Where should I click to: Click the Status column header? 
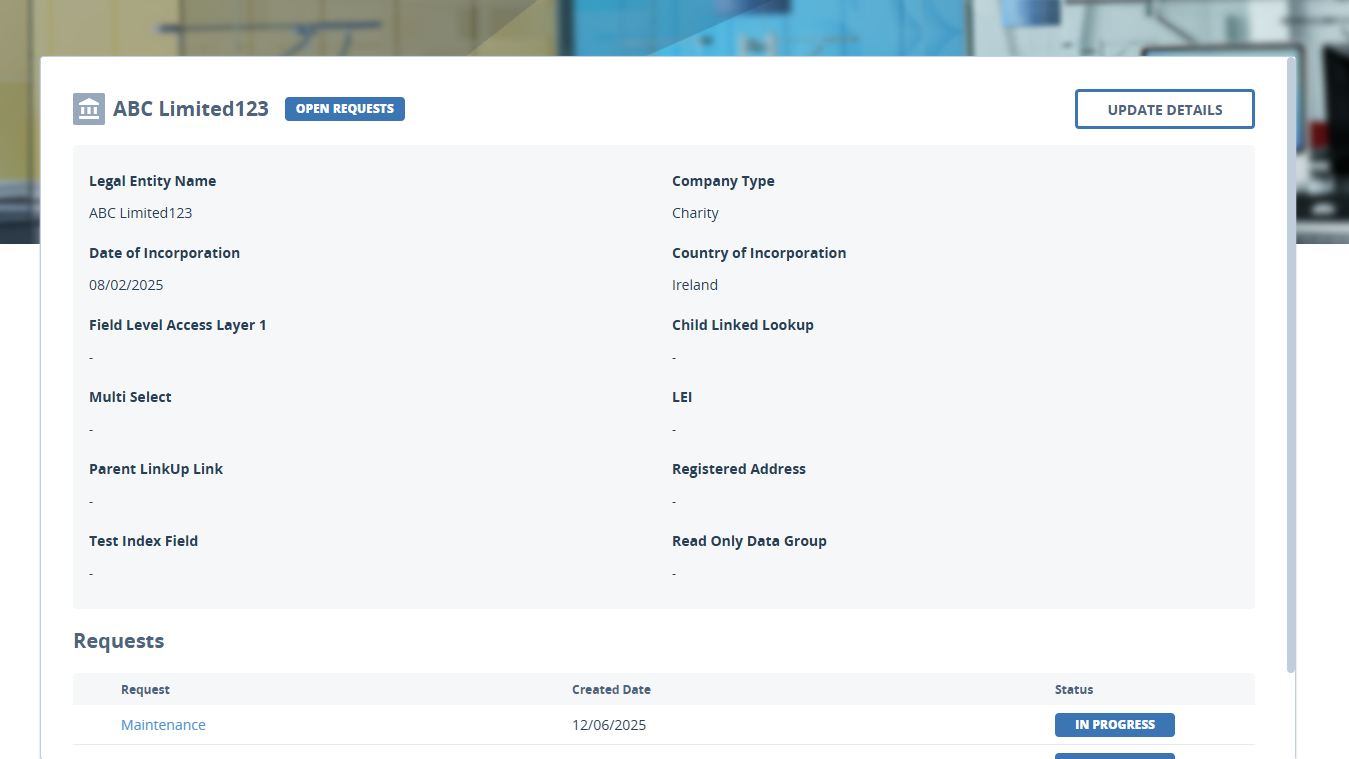pos(1073,689)
